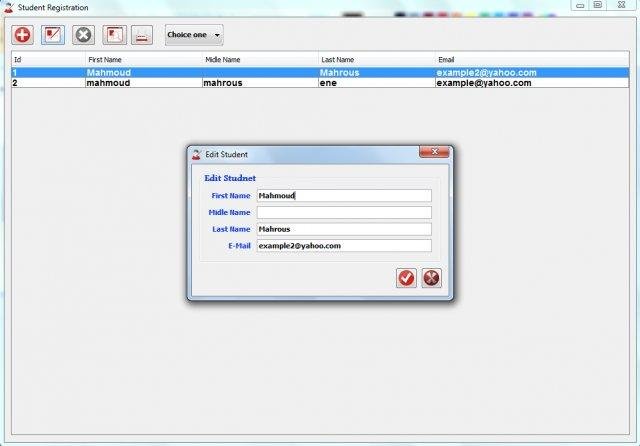Close the Edit Student dialog
Screen dimensions: 640x446
coord(434,152)
